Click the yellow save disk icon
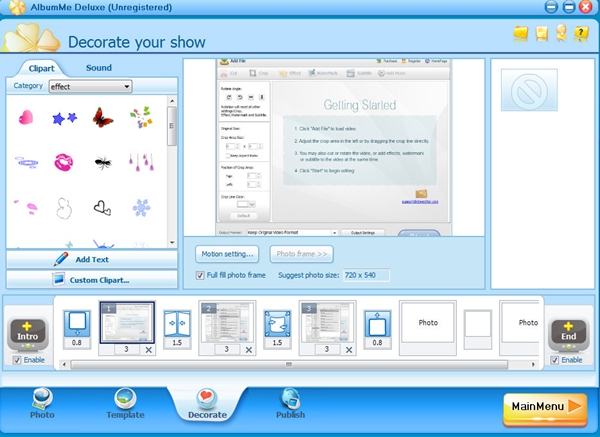The image size is (600, 437). pyautogui.click(x=541, y=34)
